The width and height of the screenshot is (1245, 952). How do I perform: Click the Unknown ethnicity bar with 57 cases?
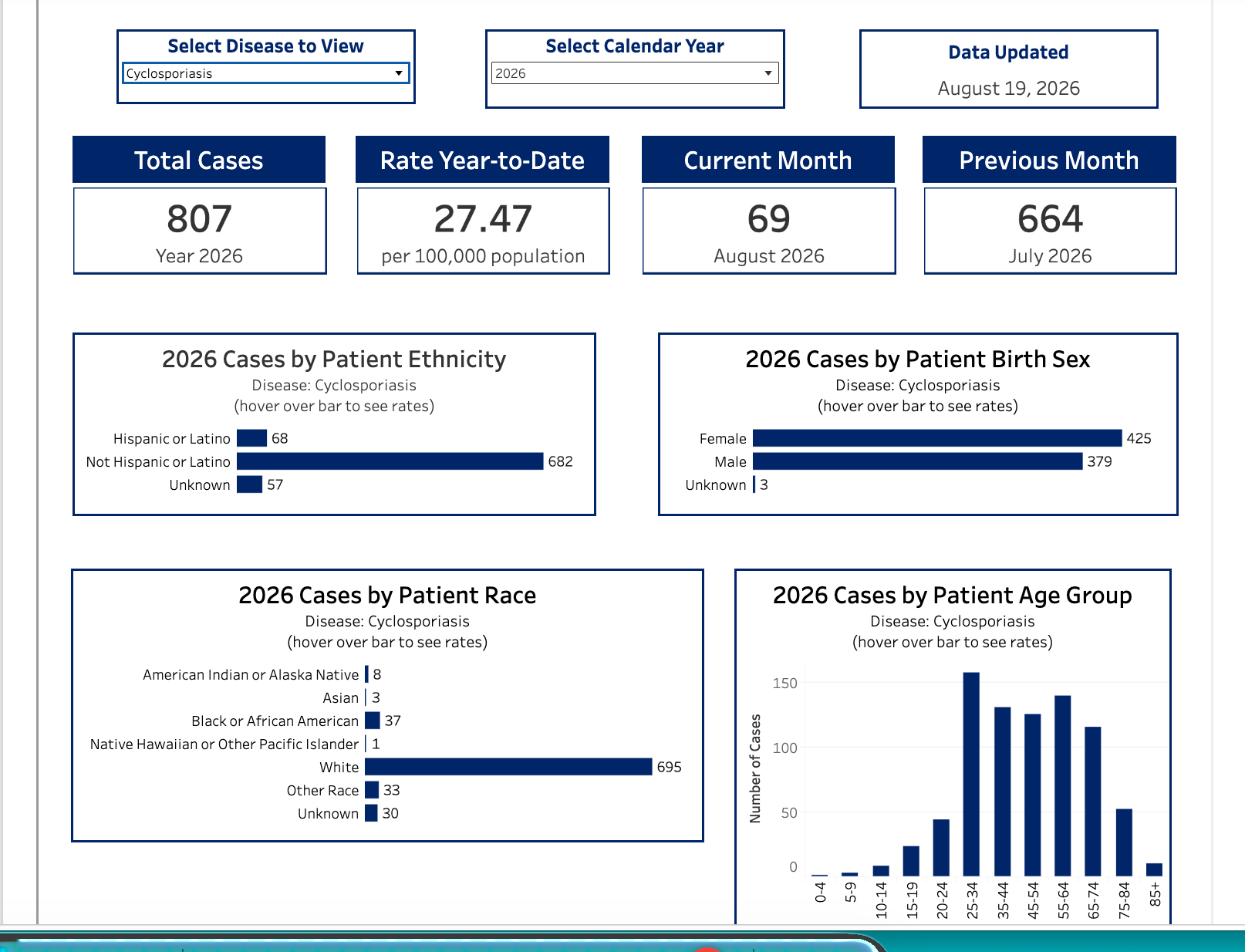[249, 484]
